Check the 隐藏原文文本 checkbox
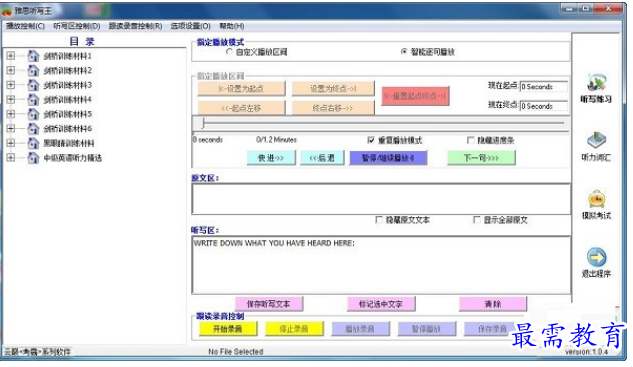The image size is (633, 367). point(379,220)
